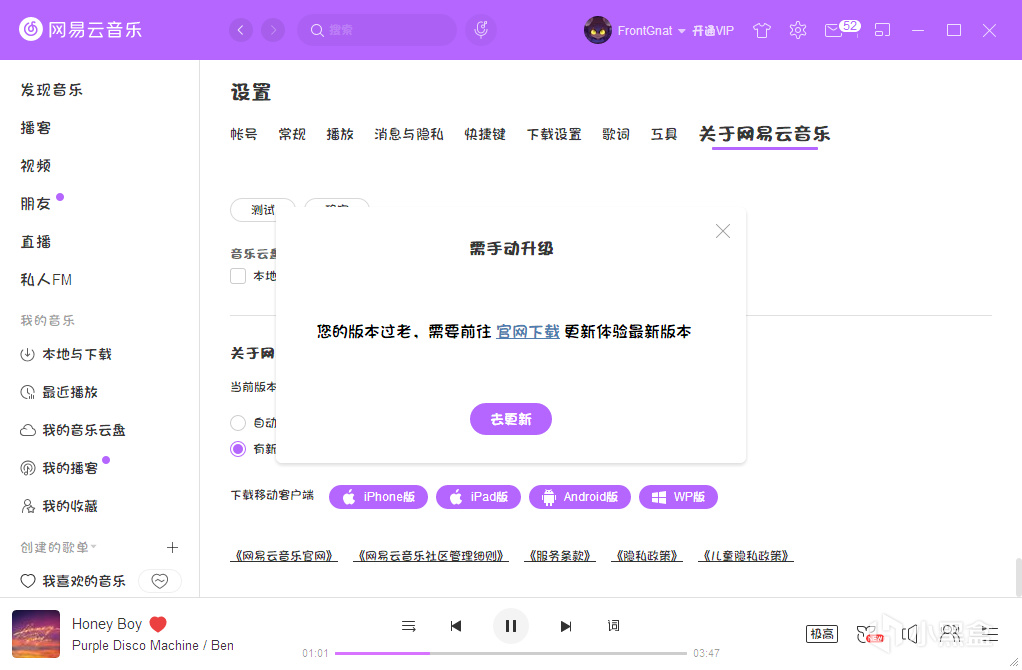Open the 《网易云音乐社区管理细则》 link

pyautogui.click(x=431, y=556)
